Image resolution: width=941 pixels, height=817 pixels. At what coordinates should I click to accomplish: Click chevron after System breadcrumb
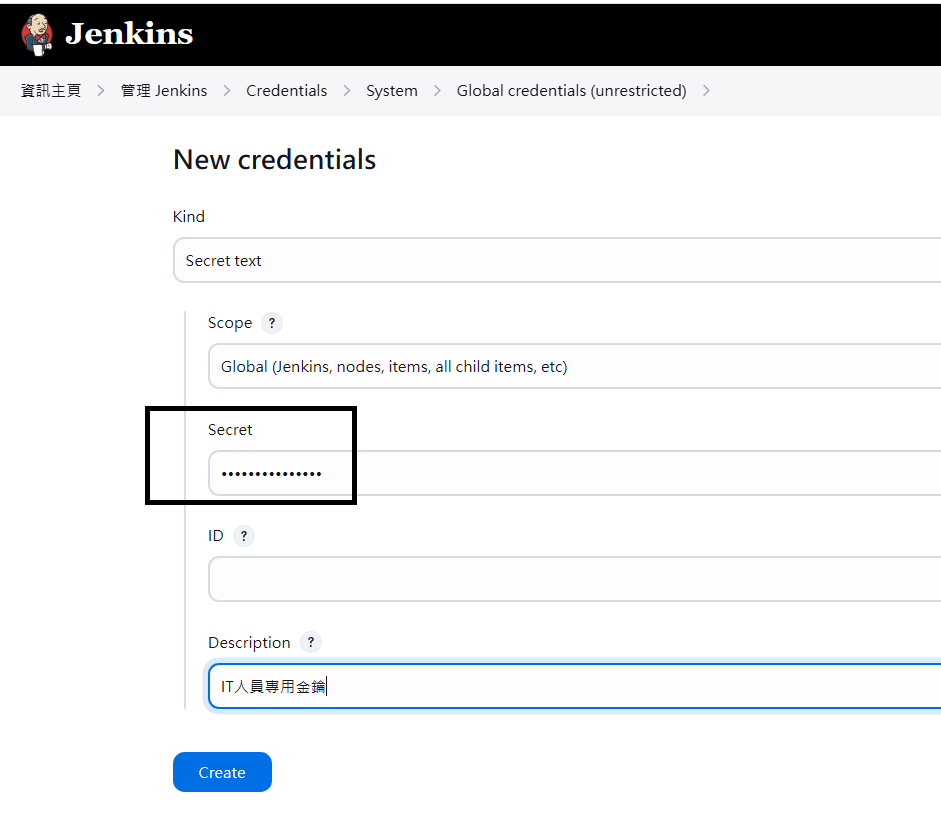click(437, 91)
